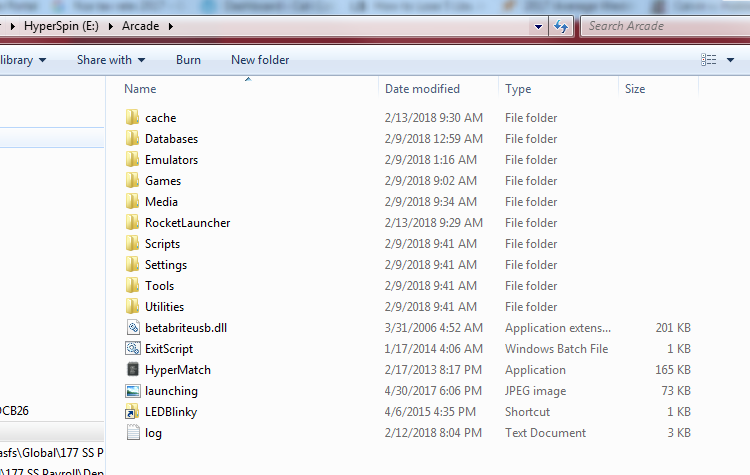Select the Utilities folder name
The height and width of the screenshot is (475, 750).
(165, 307)
